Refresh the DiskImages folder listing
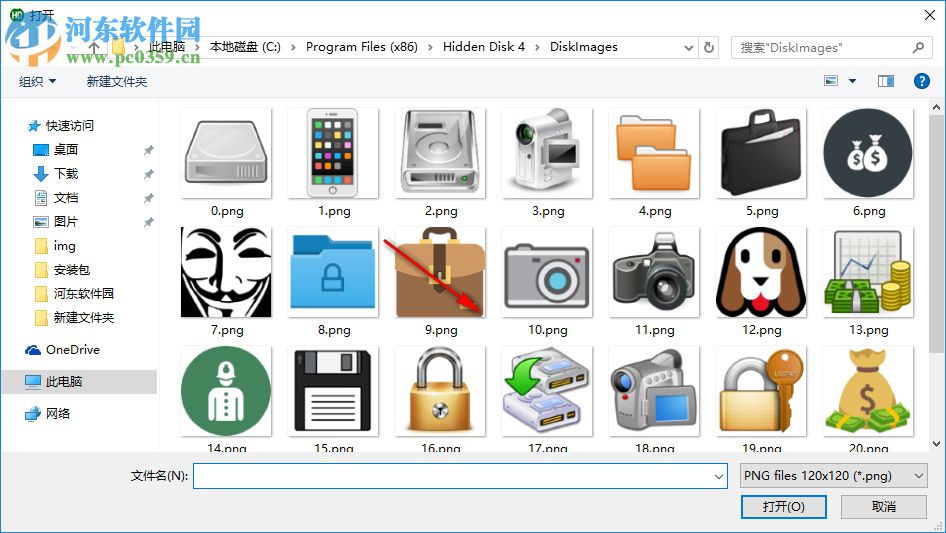946x533 pixels. tap(709, 47)
